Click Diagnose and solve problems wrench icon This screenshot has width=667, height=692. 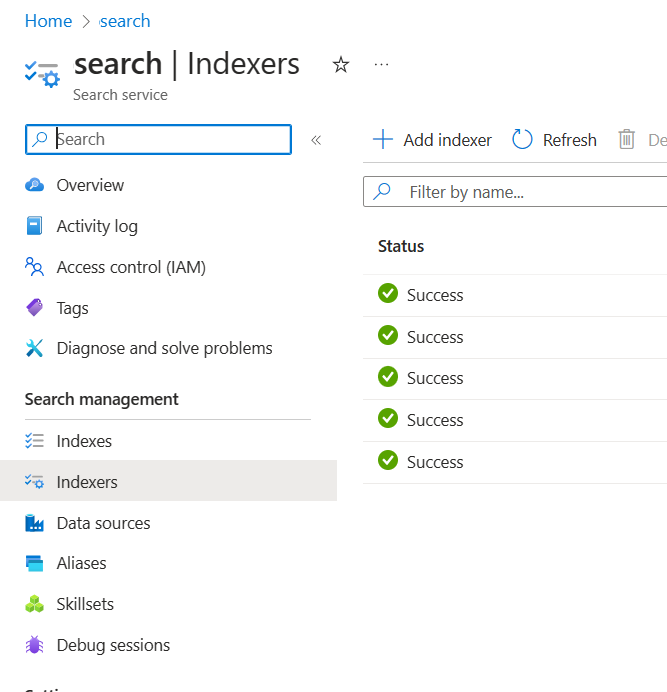pos(35,348)
